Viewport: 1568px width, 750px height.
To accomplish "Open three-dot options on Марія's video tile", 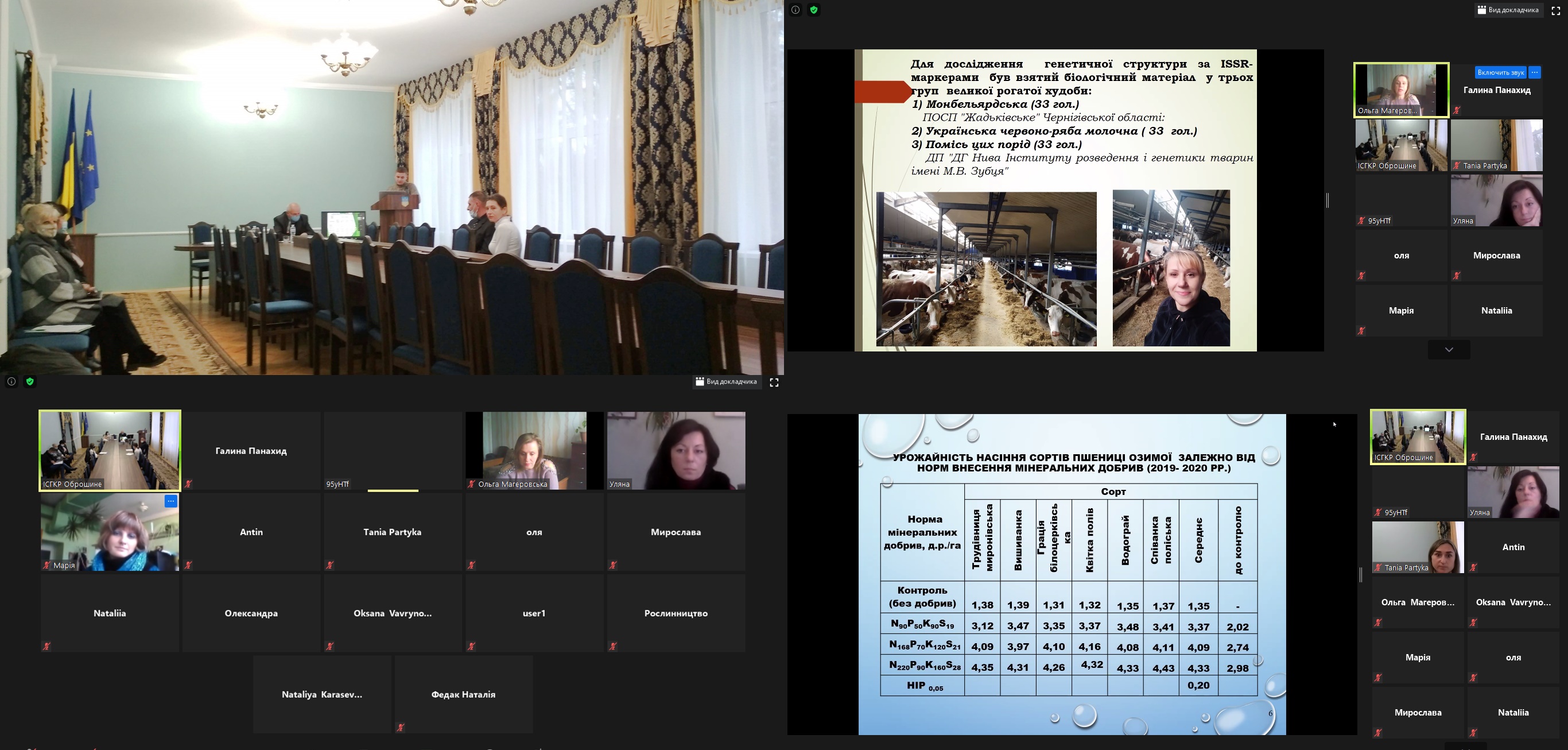I will coord(171,501).
